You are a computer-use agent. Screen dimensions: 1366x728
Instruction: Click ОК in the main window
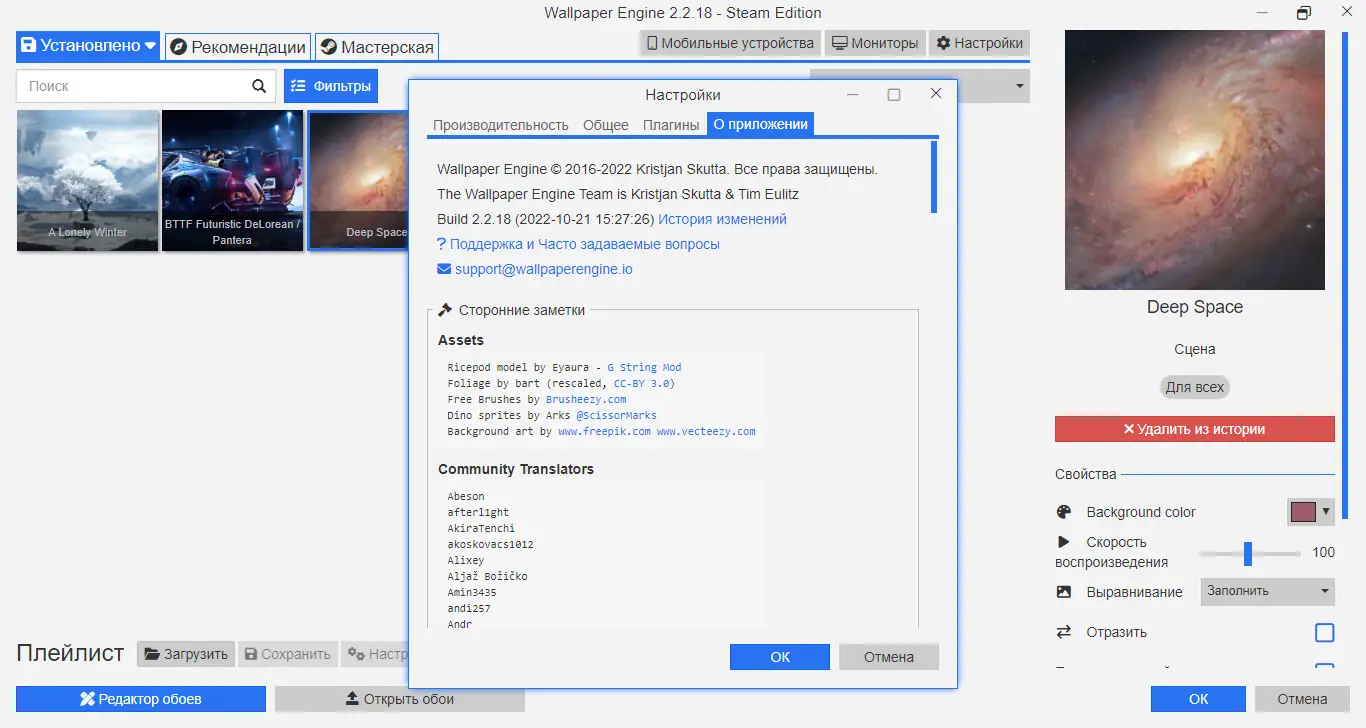(x=1198, y=699)
